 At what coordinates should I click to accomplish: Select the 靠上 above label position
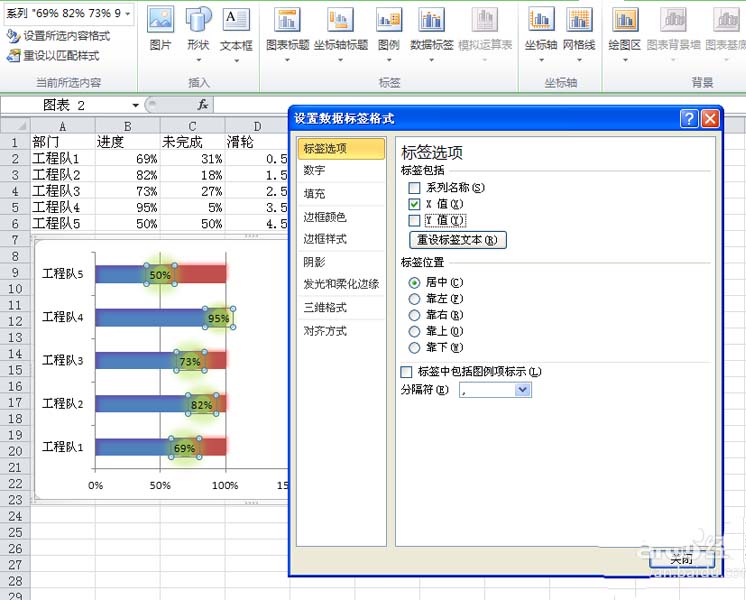414,331
